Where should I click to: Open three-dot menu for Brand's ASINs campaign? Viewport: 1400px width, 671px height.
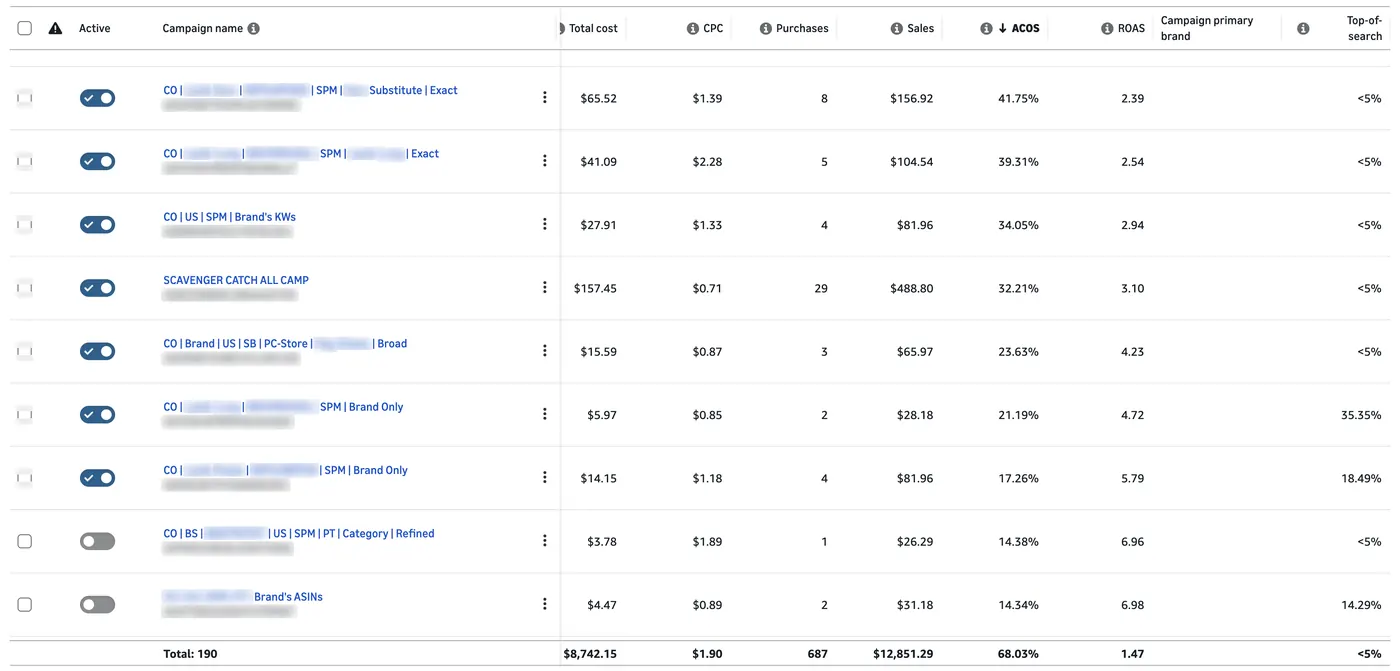tap(545, 604)
